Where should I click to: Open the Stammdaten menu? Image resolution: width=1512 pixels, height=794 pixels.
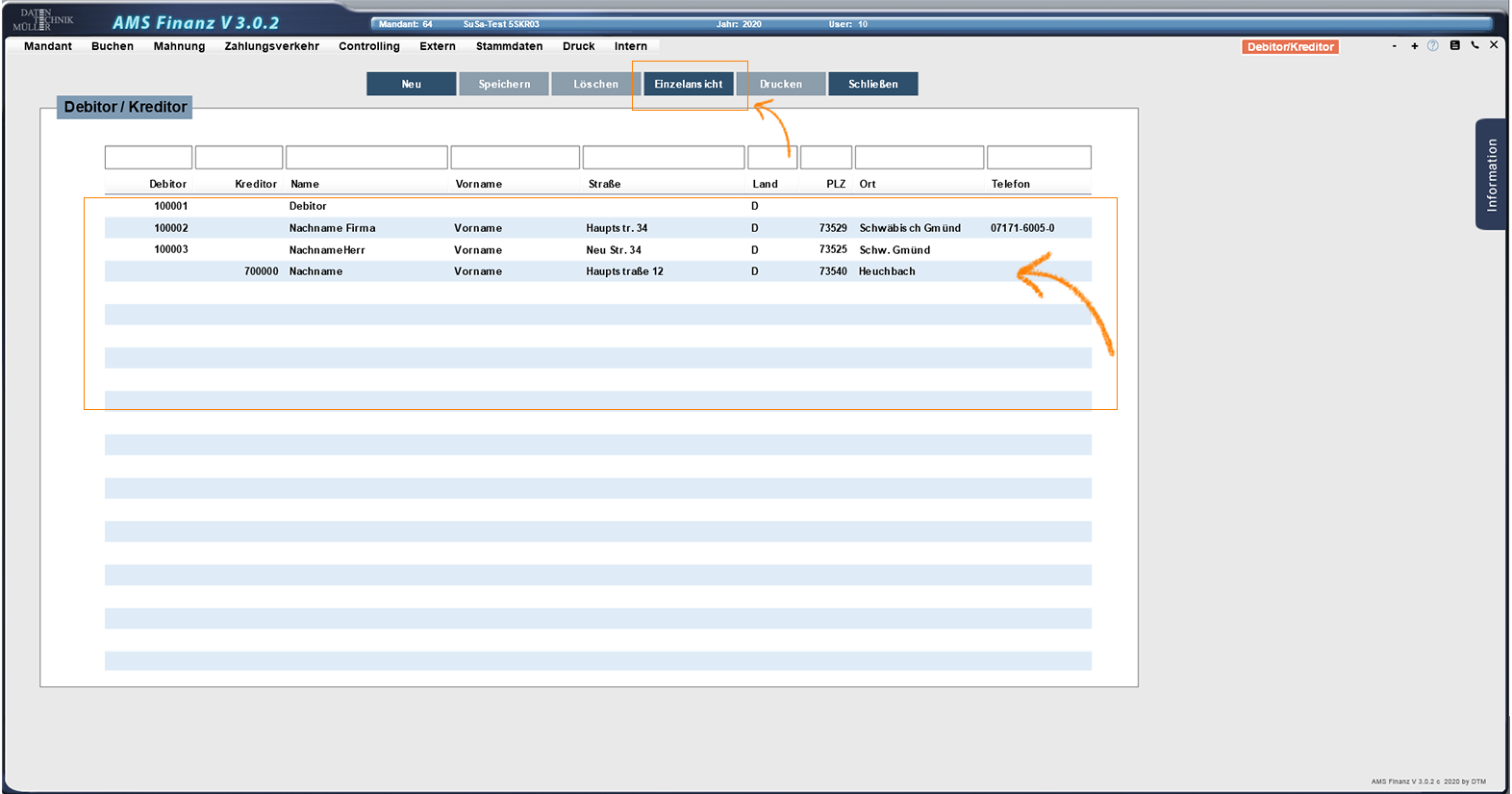(x=509, y=46)
